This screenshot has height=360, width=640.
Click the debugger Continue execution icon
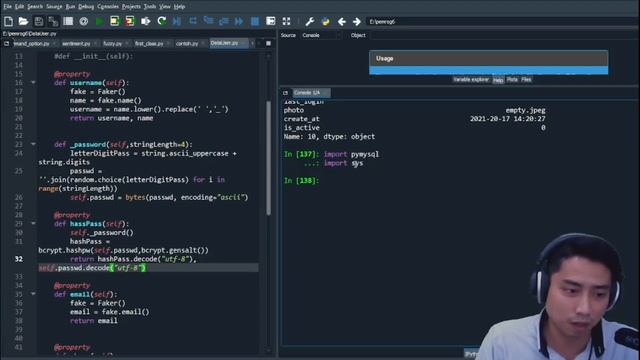tap(239, 21)
